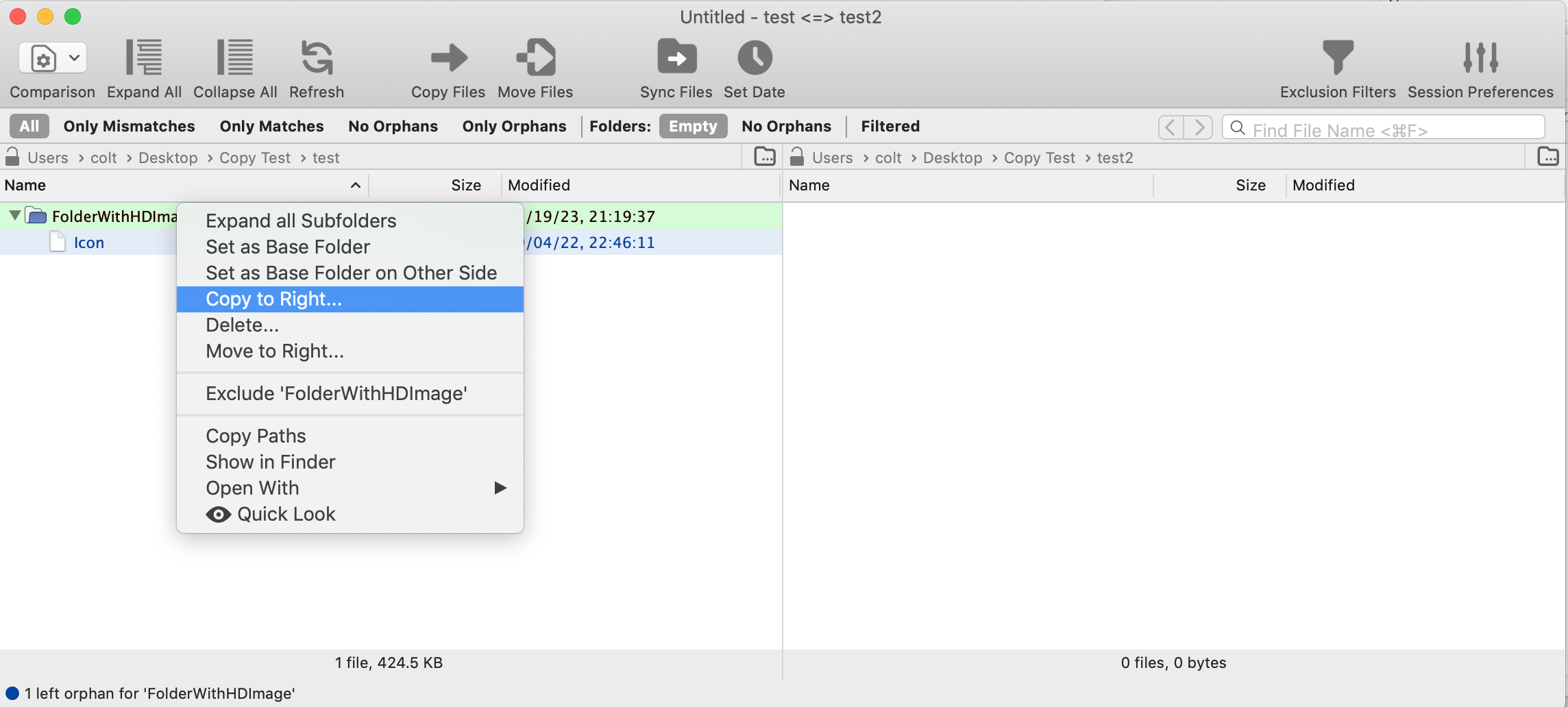
Task: Click the Collapse All toolbar icon
Action: click(x=235, y=58)
